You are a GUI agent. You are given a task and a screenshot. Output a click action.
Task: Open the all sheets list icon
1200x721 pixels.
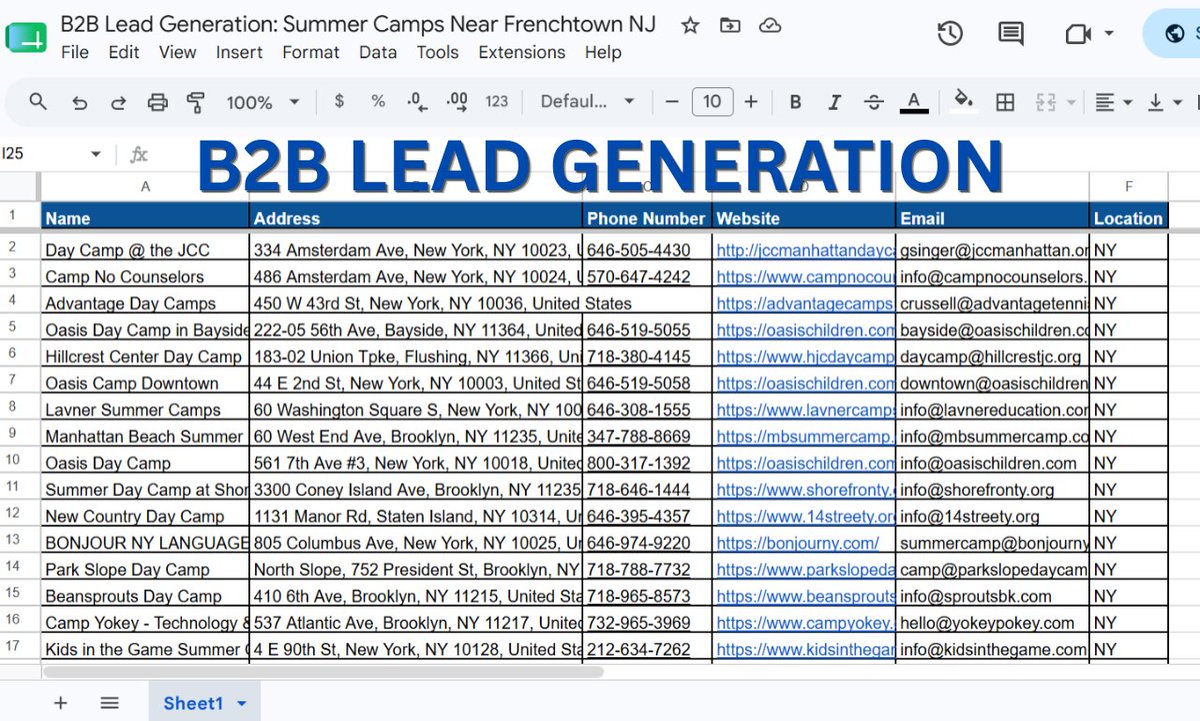click(109, 703)
